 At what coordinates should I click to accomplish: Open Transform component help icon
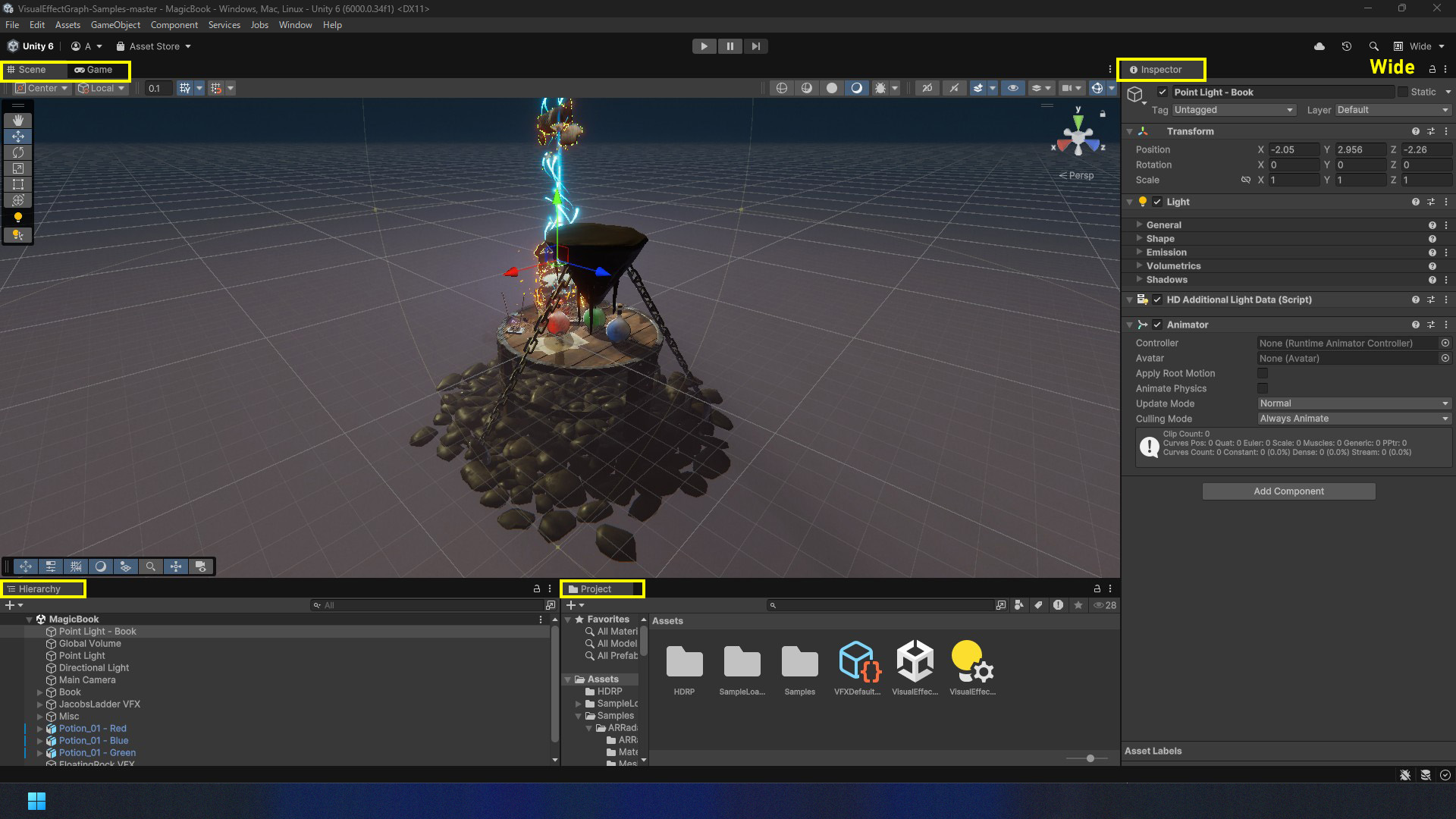pos(1415,131)
